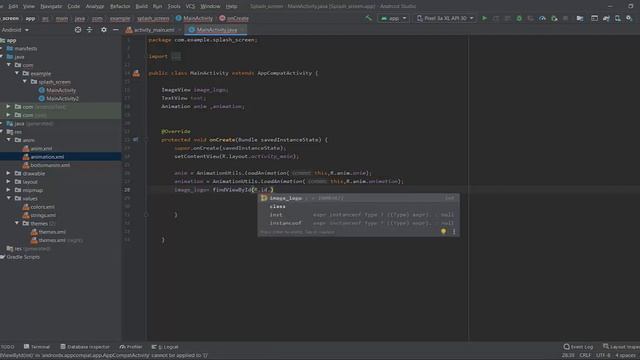Click the MainActivity breadcrumb in navigation bar
The image size is (640, 360).
pyautogui.click(x=194, y=18)
